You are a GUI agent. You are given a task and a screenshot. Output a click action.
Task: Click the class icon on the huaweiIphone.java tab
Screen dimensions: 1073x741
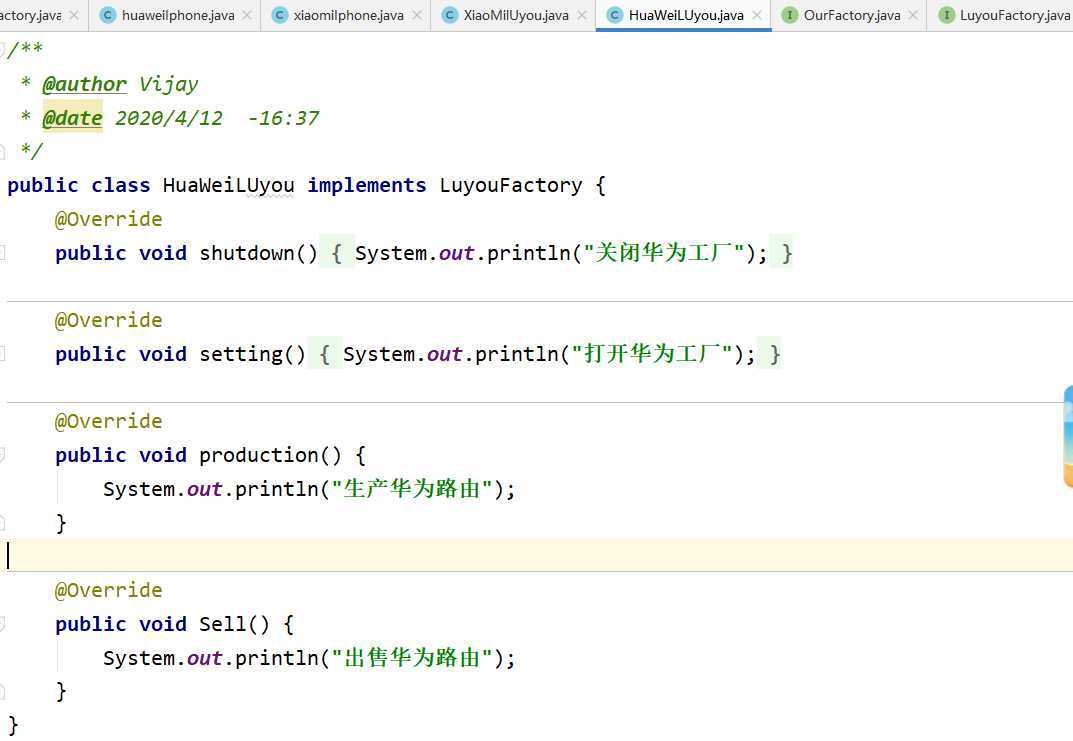pos(107,15)
